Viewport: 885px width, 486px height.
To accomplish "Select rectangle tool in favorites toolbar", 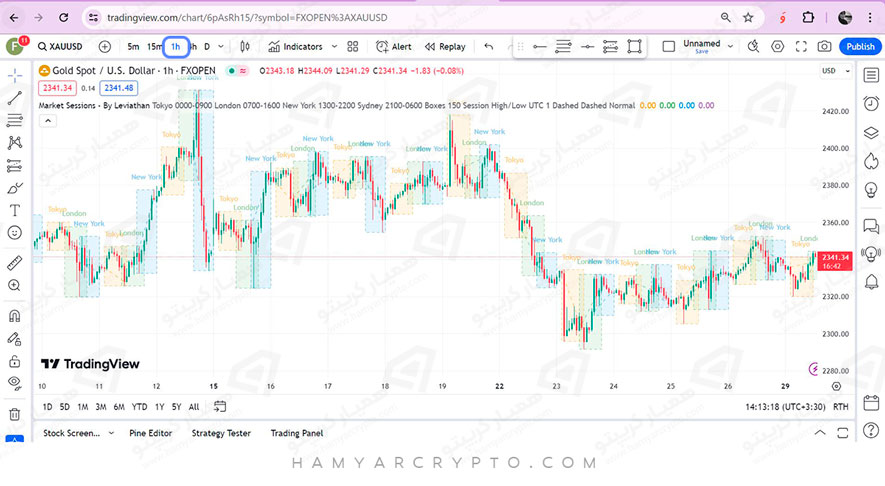I will click(634, 46).
